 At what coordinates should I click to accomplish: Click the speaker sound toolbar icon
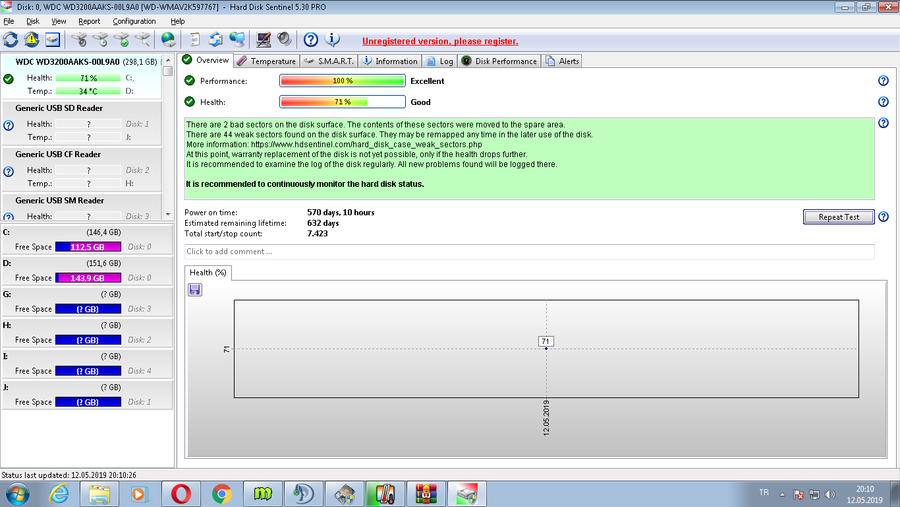click(x=284, y=40)
